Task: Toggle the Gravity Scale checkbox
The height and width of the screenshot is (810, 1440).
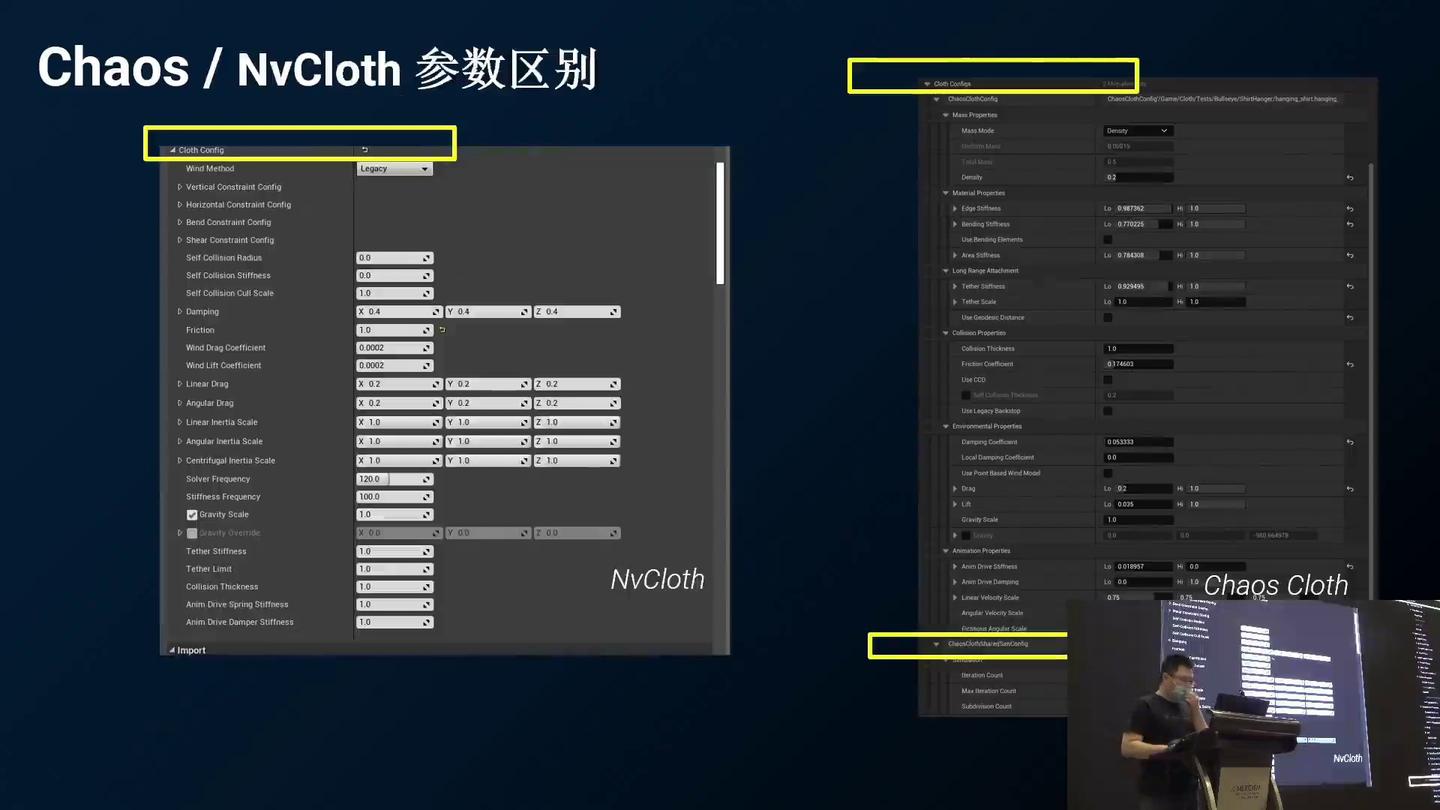Action: pos(192,515)
